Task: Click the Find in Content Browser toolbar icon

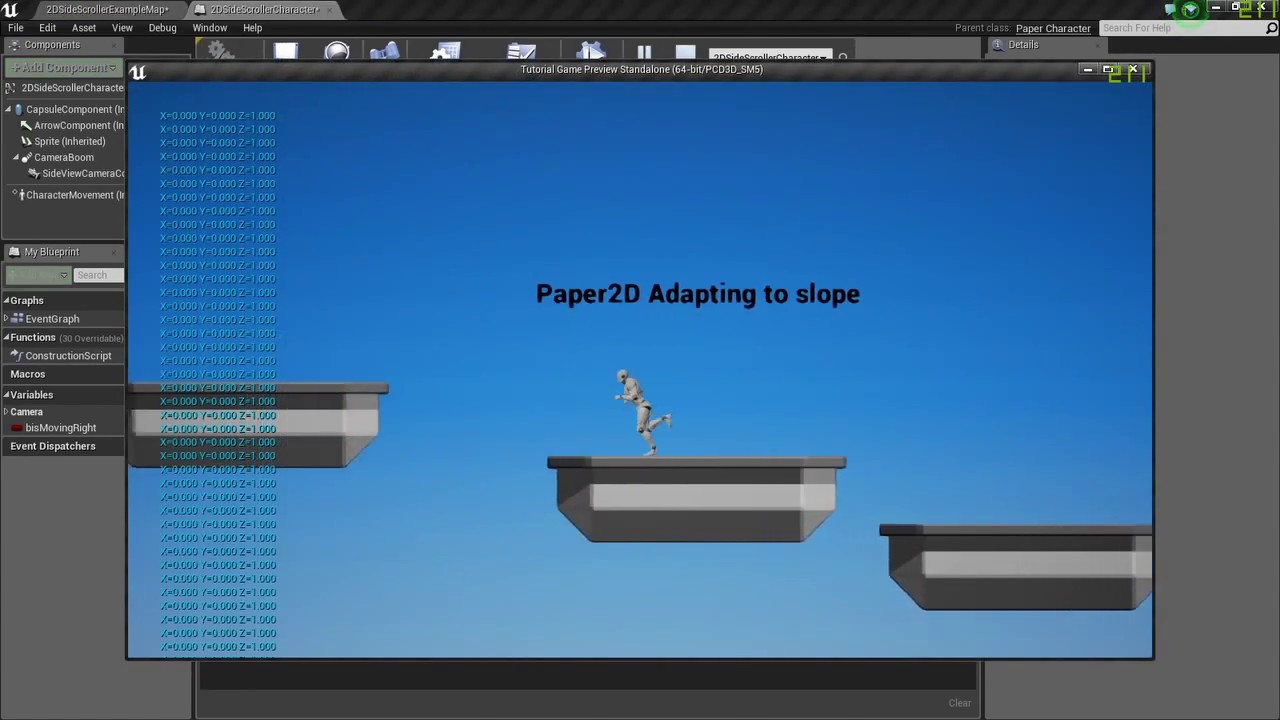Action: coord(337,51)
